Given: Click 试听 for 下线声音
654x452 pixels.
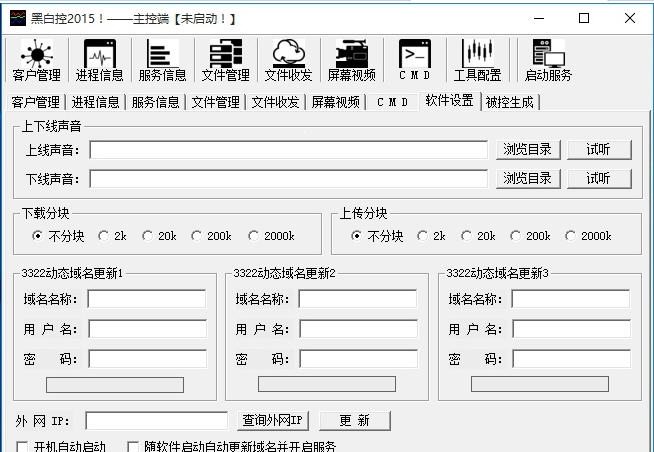Looking at the screenshot, I should pos(599,178).
